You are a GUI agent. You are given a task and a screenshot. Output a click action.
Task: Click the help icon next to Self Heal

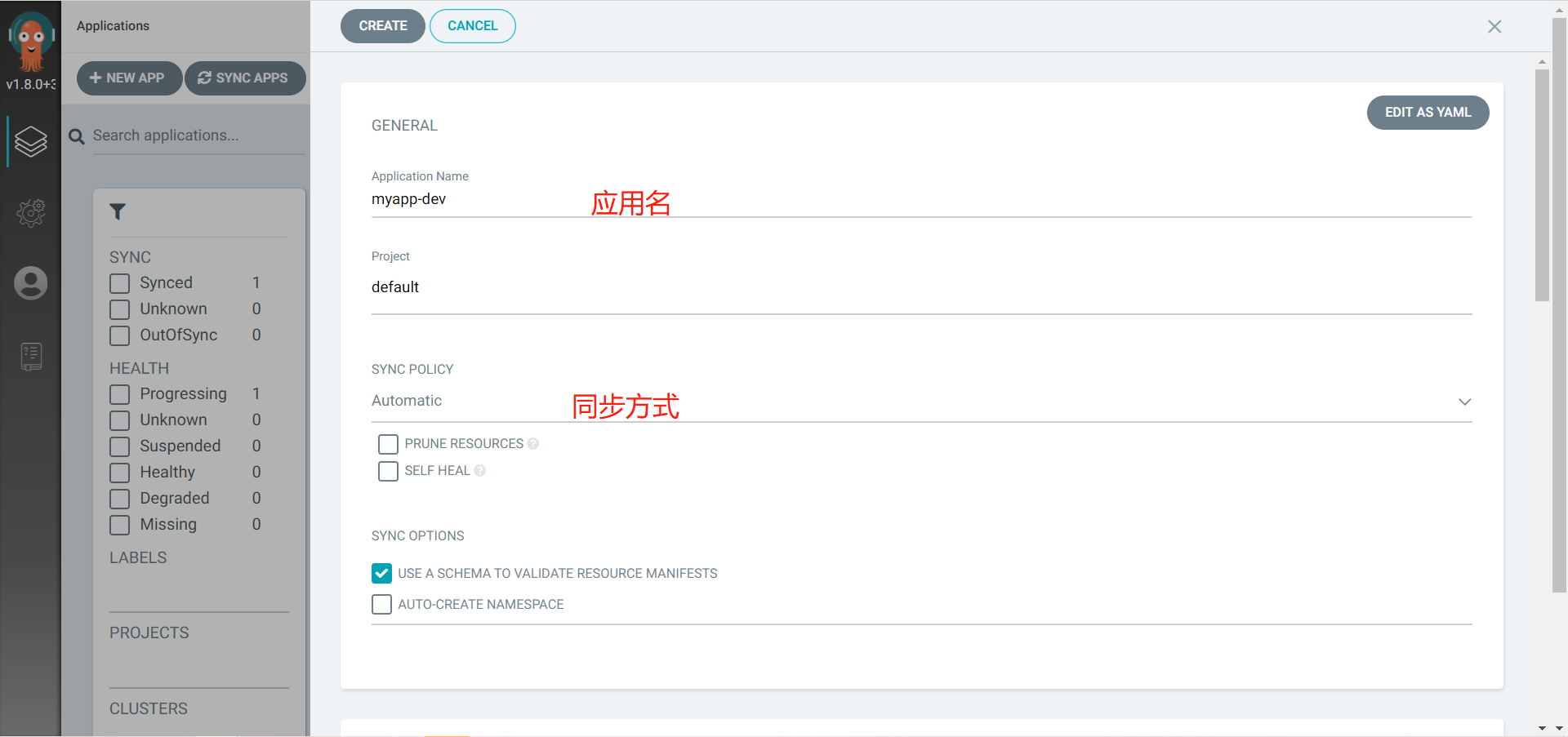pyautogui.click(x=480, y=471)
